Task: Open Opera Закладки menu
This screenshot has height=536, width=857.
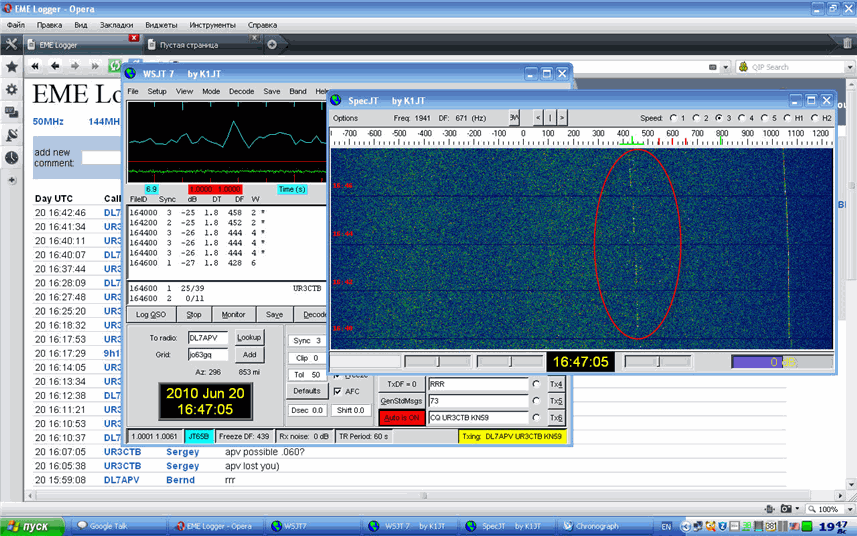Action: (x=116, y=25)
